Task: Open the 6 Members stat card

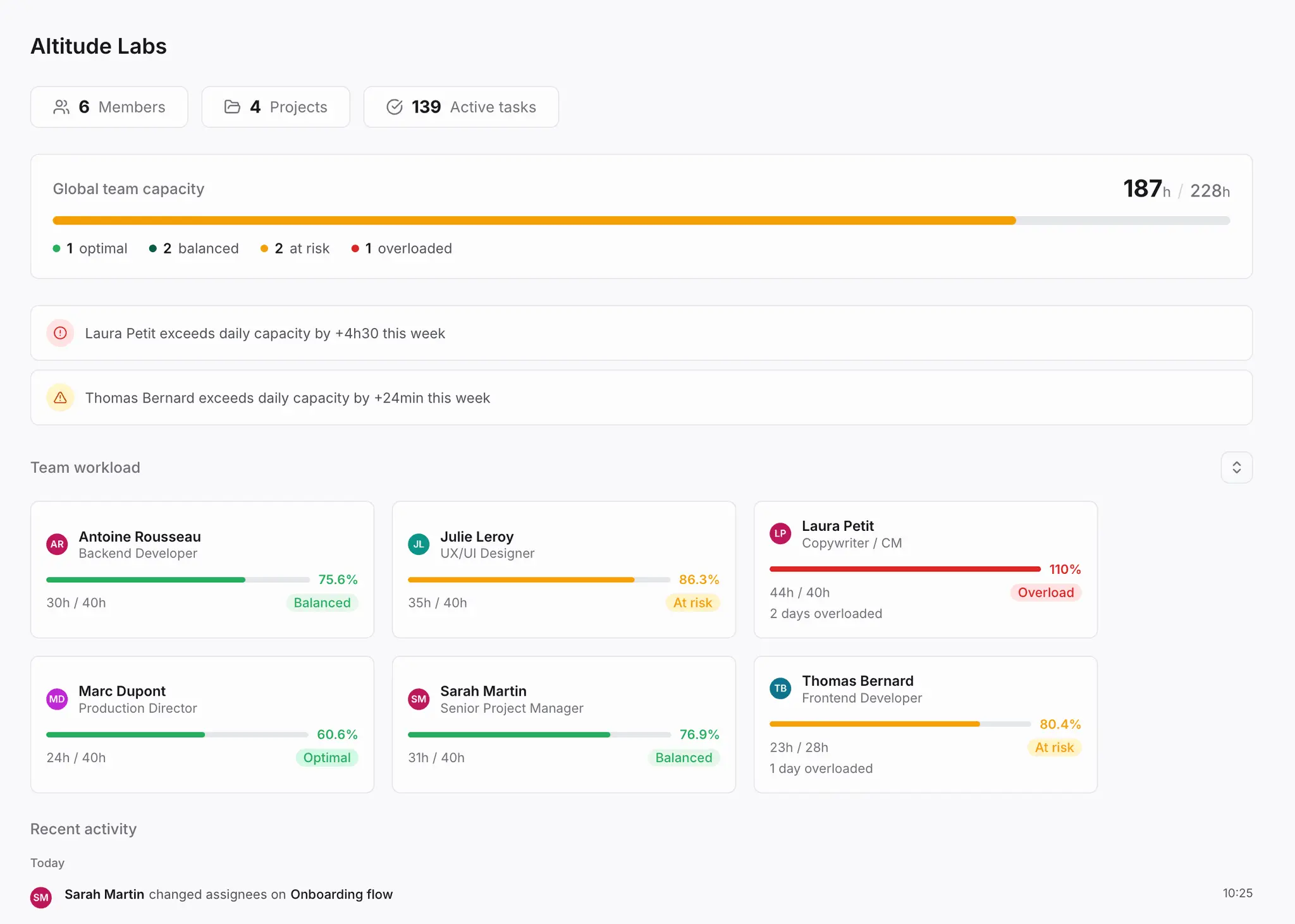Action: pyautogui.click(x=109, y=107)
